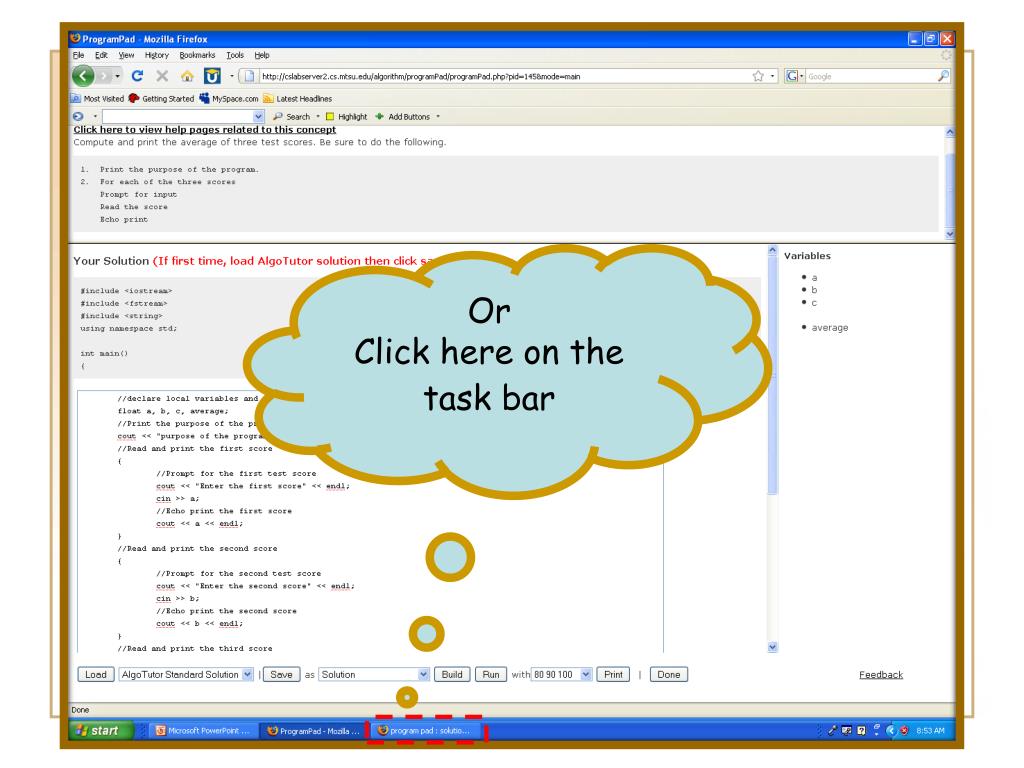Image resolution: width=1024 pixels, height=768 pixels.
Task: Open the Most Visited bookmarks folder
Action: point(97,99)
